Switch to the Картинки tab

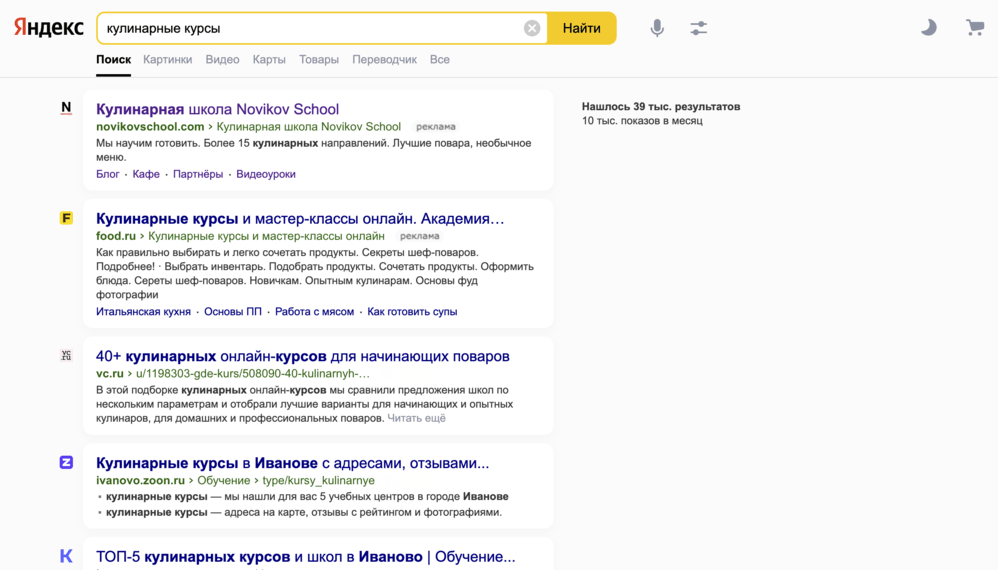pyautogui.click(x=167, y=60)
